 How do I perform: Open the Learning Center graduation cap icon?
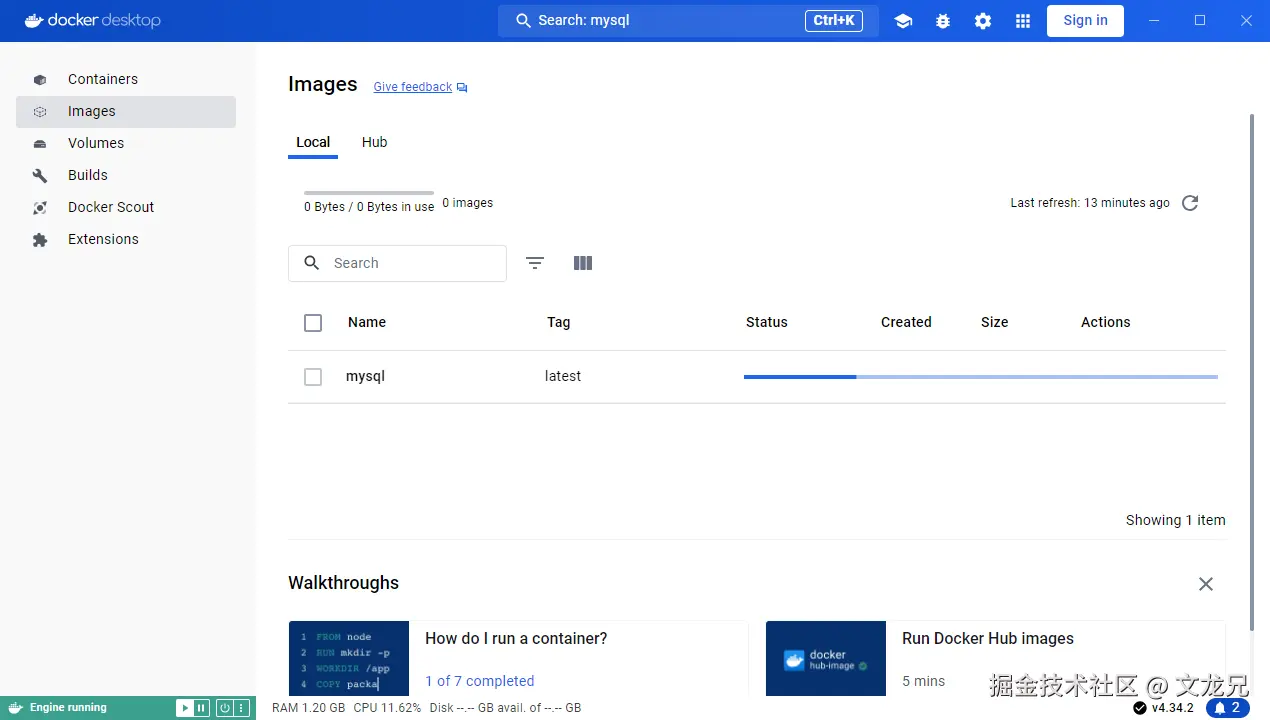(903, 21)
